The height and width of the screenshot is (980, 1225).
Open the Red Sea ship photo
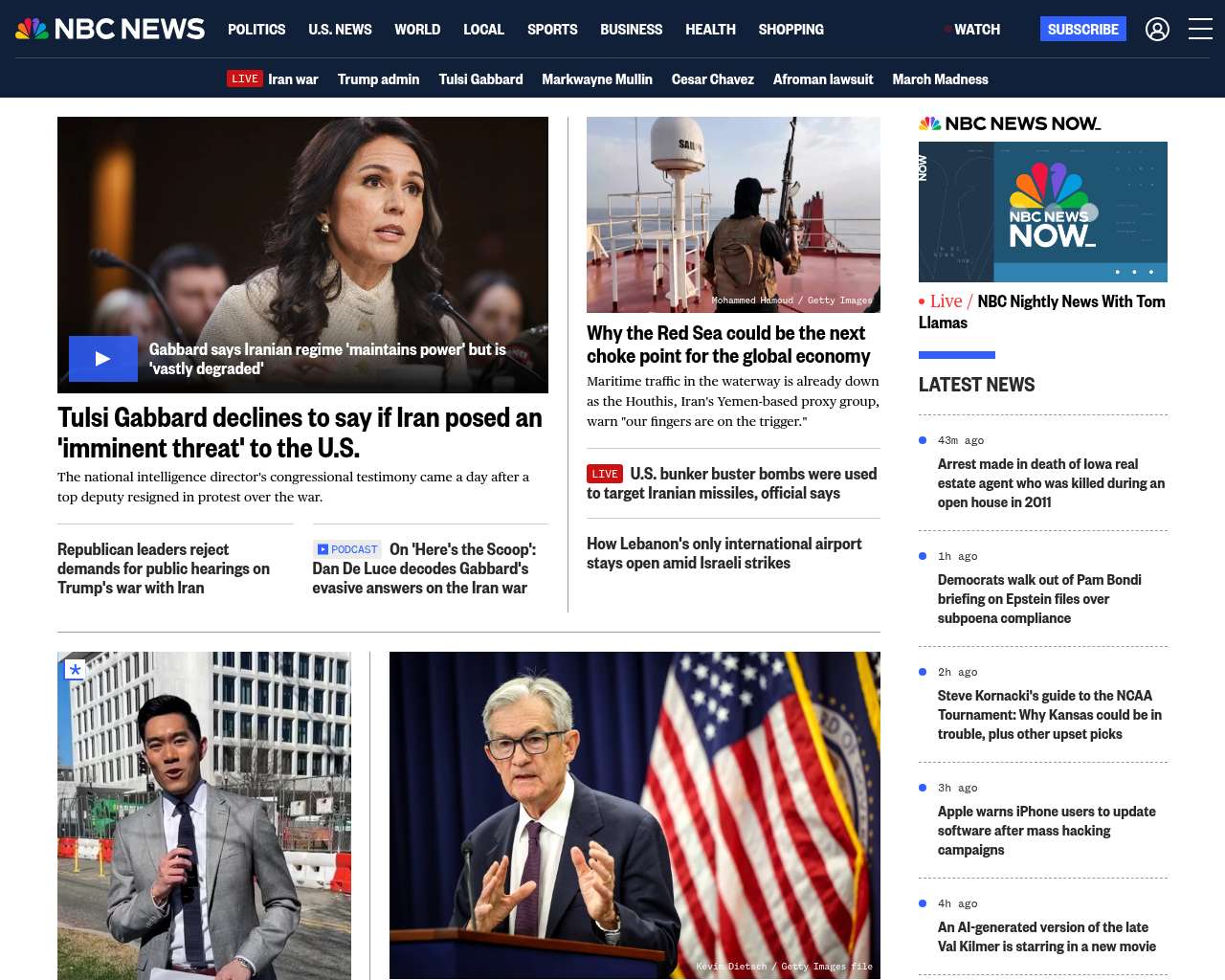click(733, 214)
